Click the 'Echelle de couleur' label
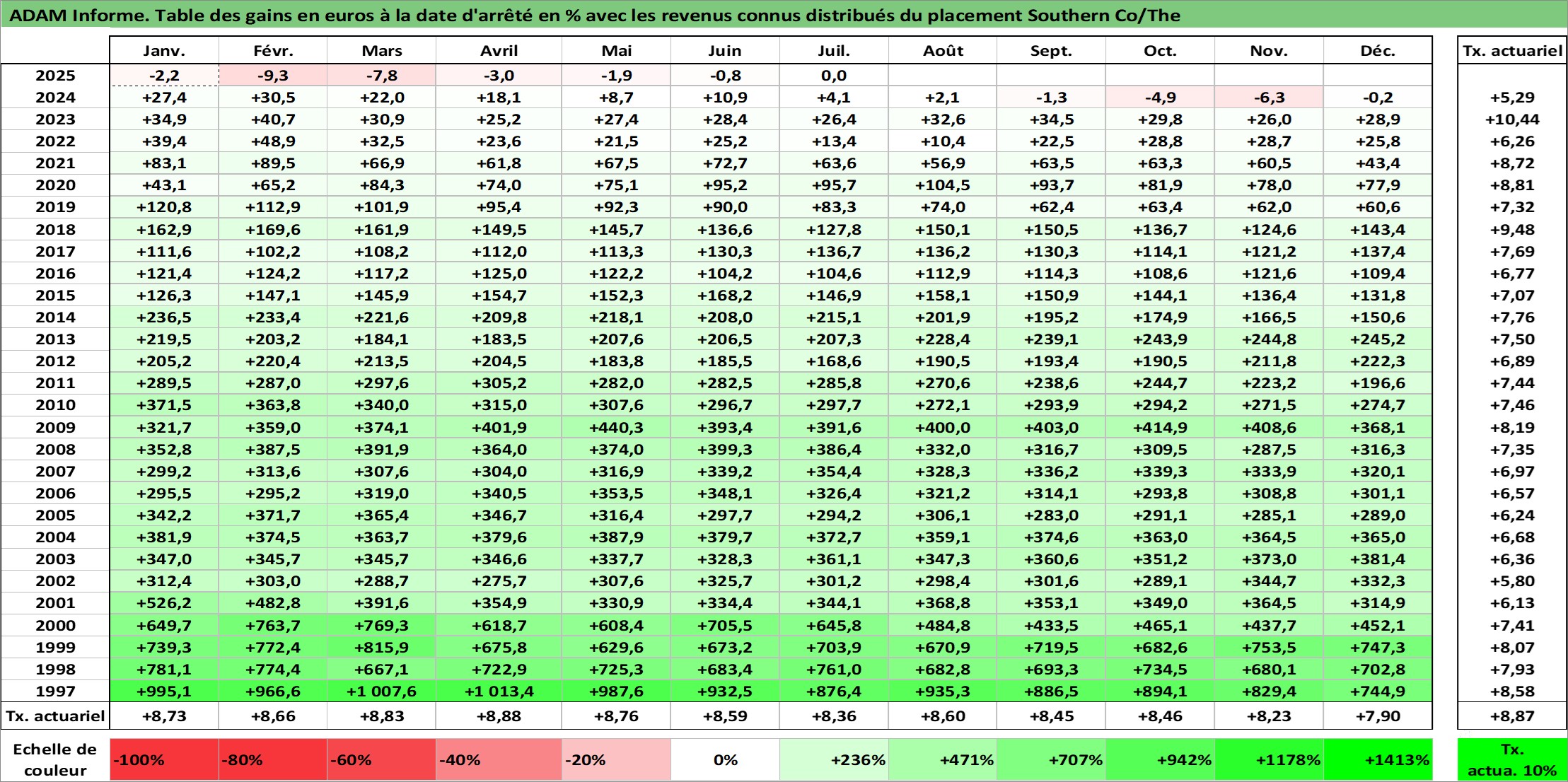Screen dimensions: 1568x782 pyautogui.click(x=55, y=759)
